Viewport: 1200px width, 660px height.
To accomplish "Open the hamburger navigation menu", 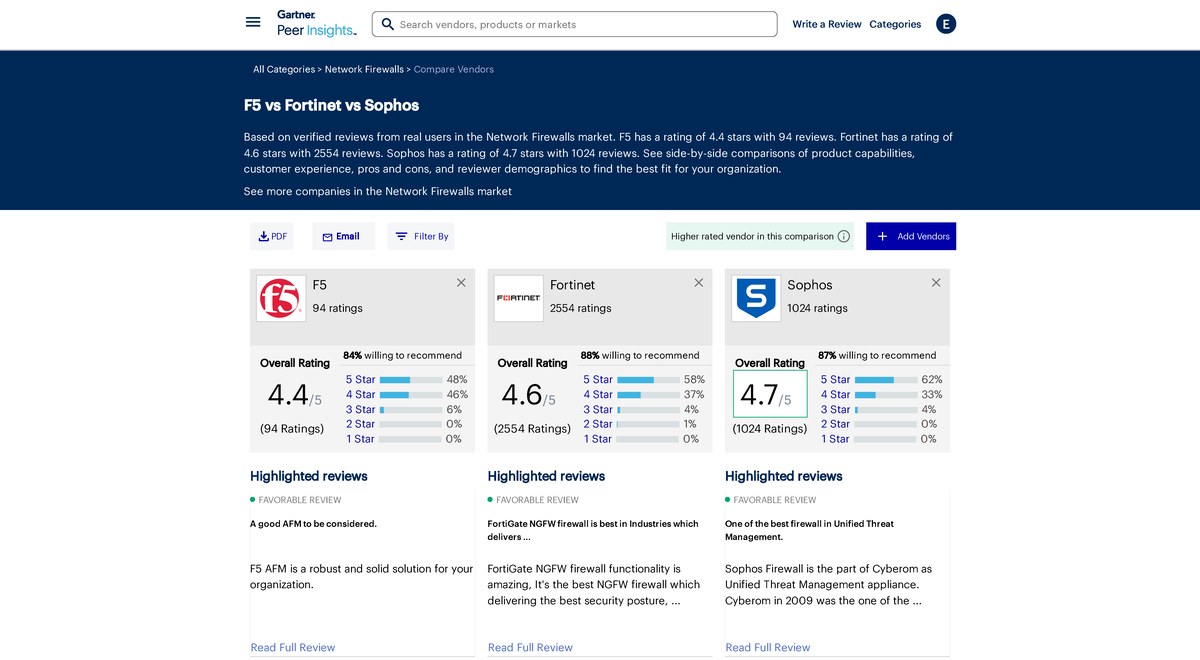I will pyautogui.click(x=253, y=22).
